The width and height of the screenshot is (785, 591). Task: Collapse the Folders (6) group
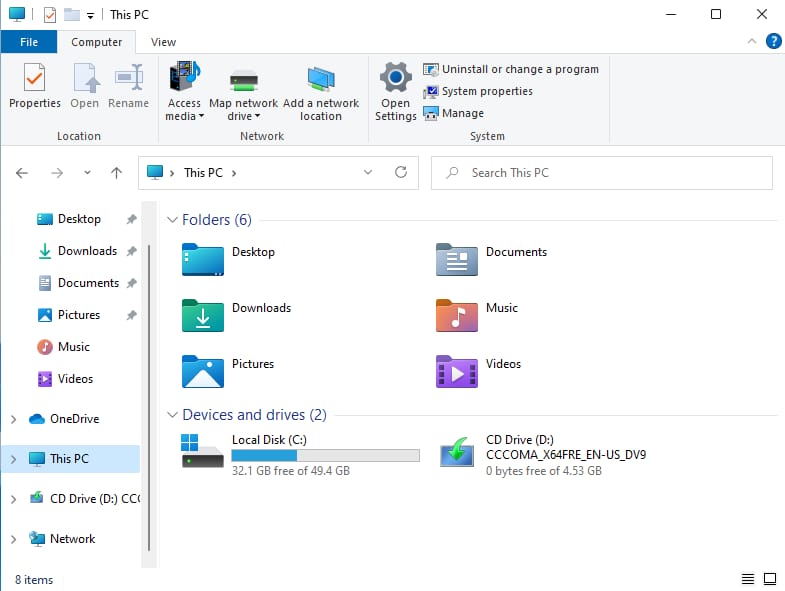point(172,220)
